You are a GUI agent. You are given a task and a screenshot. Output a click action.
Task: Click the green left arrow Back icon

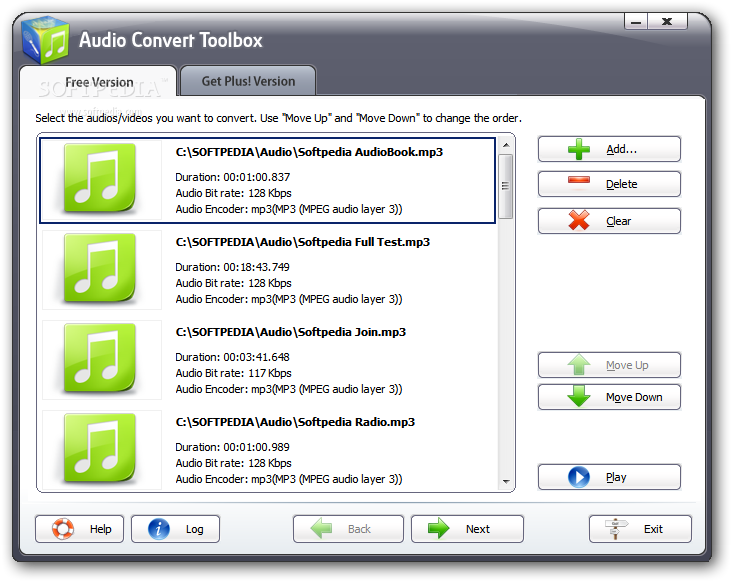[x=321, y=528]
